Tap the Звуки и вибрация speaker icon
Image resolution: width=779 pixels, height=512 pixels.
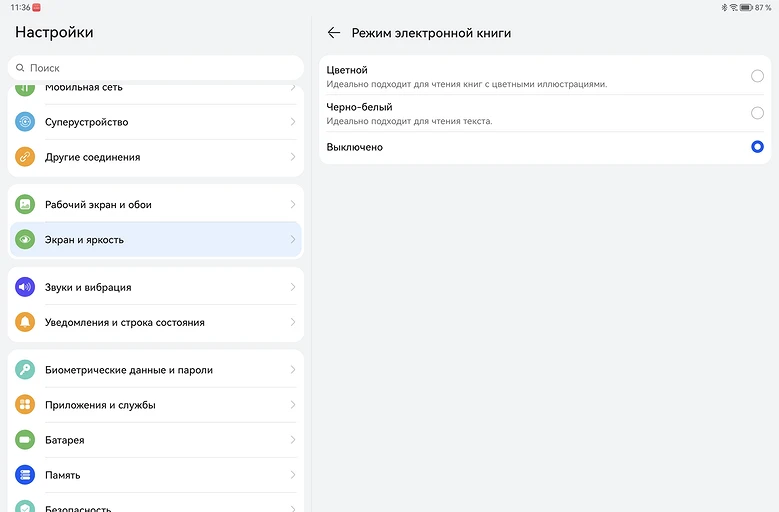(x=25, y=287)
